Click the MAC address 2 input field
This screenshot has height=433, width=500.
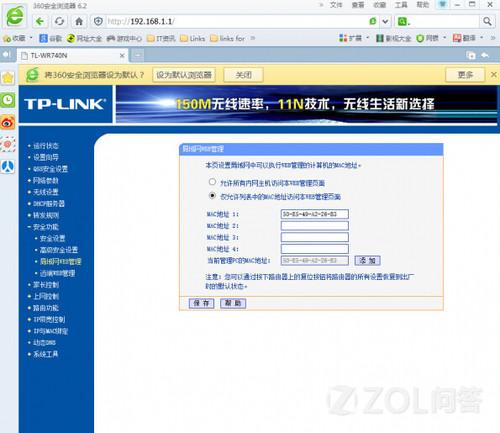click(315, 226)
